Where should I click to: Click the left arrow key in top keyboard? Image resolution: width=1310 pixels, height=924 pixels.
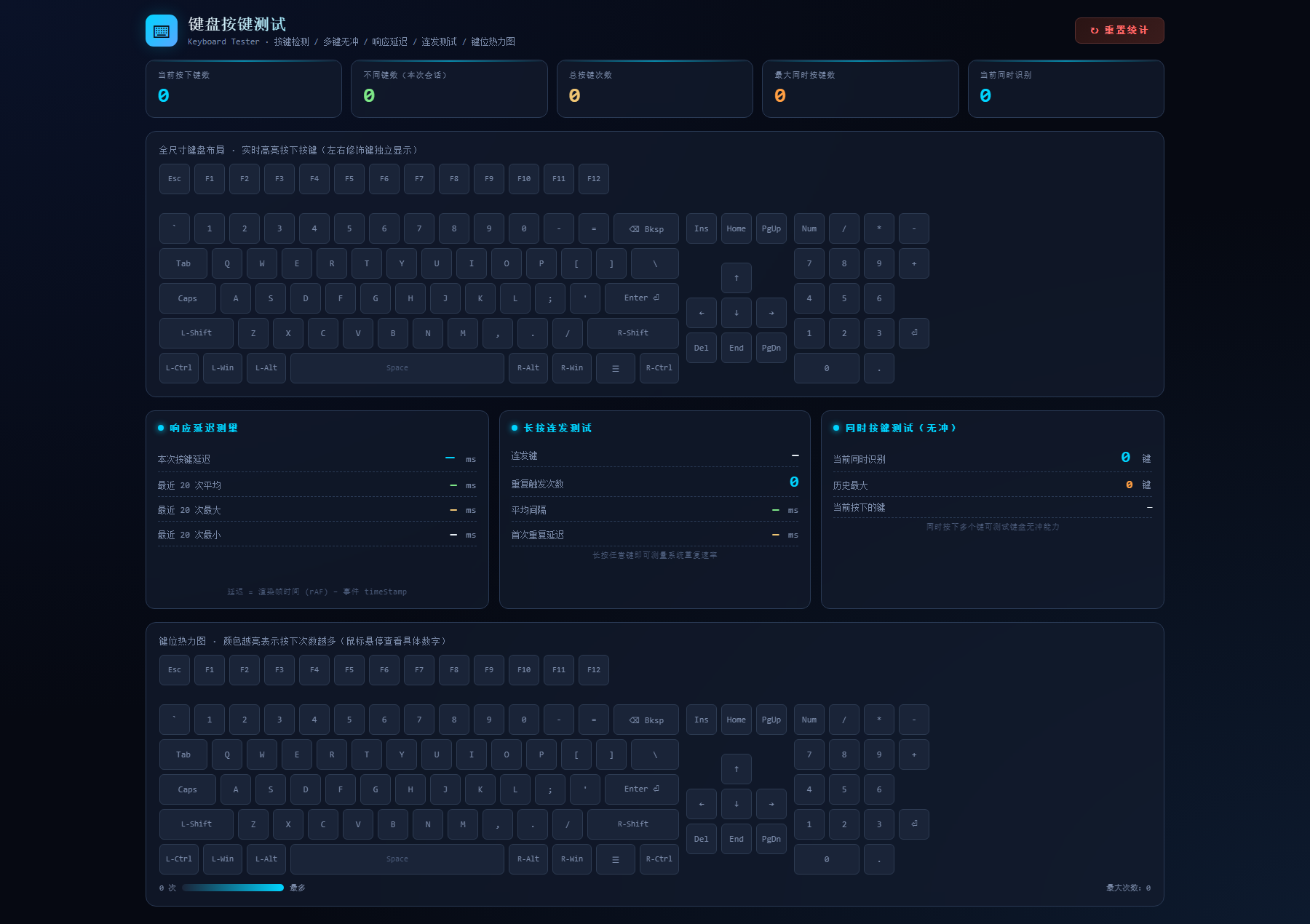coord(702,313)
